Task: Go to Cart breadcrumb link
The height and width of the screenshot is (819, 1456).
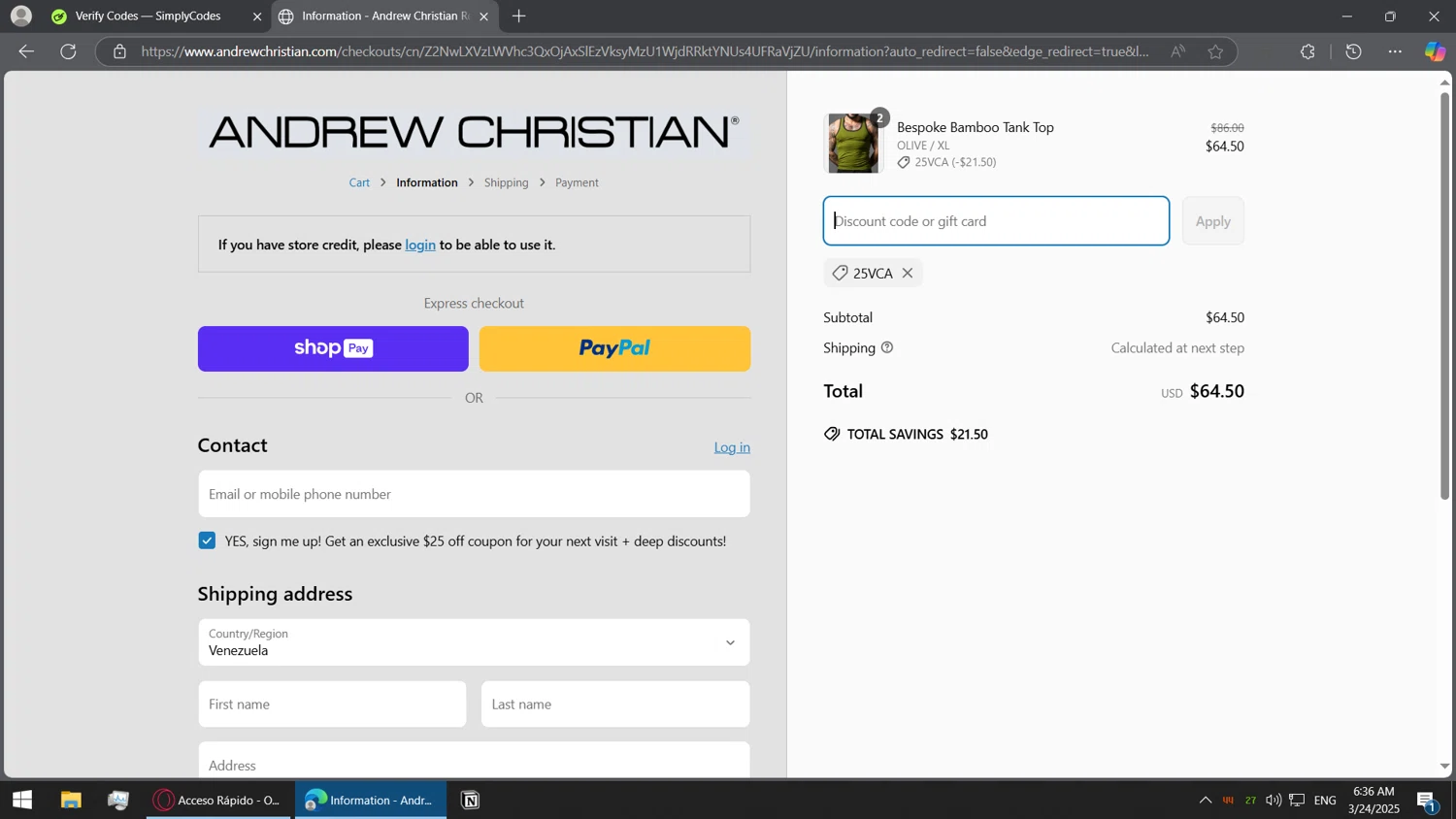Action: [359, 182]
